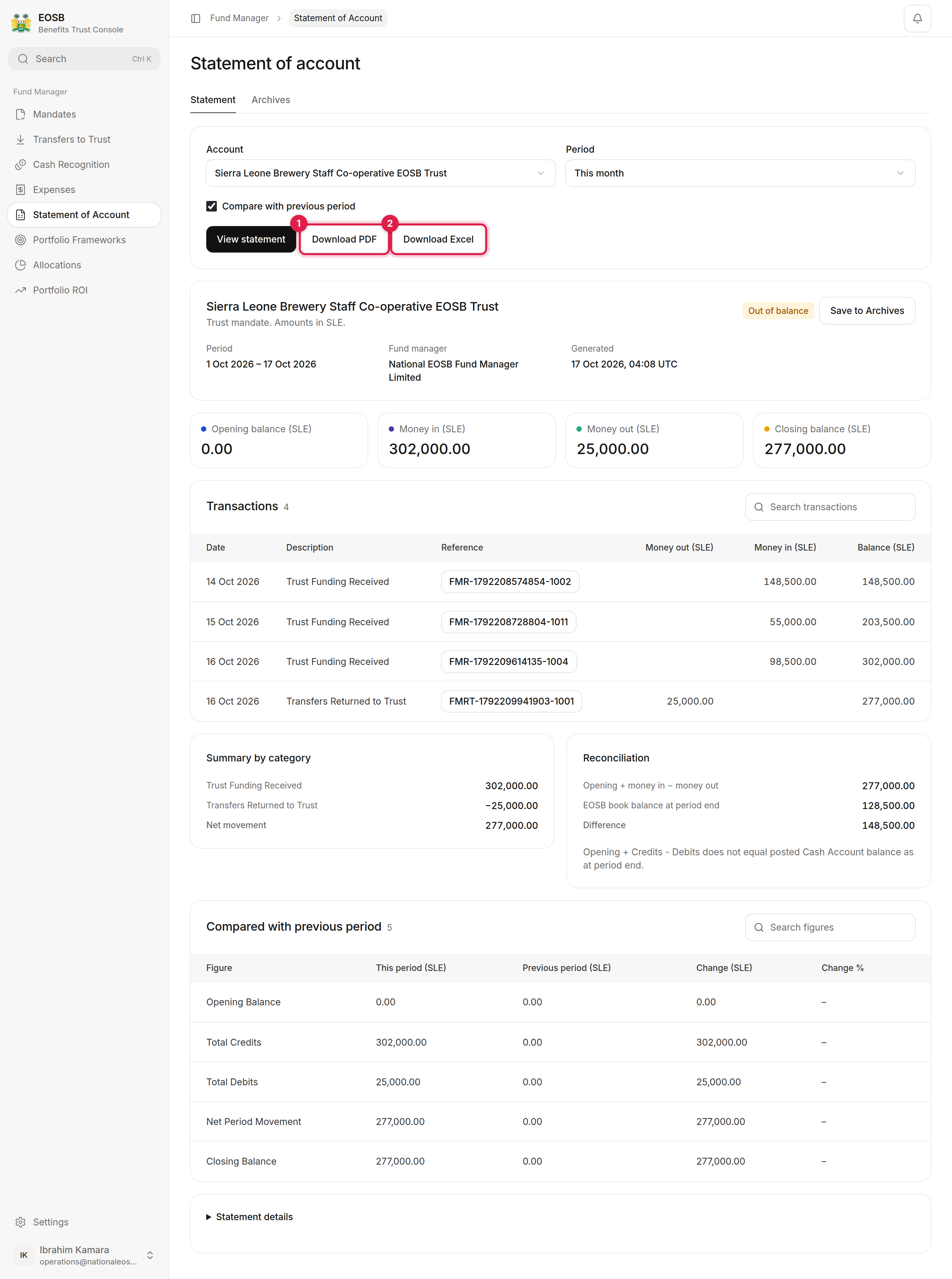Viewport: 952px width, 1279px height.
Task: Click the IK user avatar
Action: click(x=23, y=1255)
